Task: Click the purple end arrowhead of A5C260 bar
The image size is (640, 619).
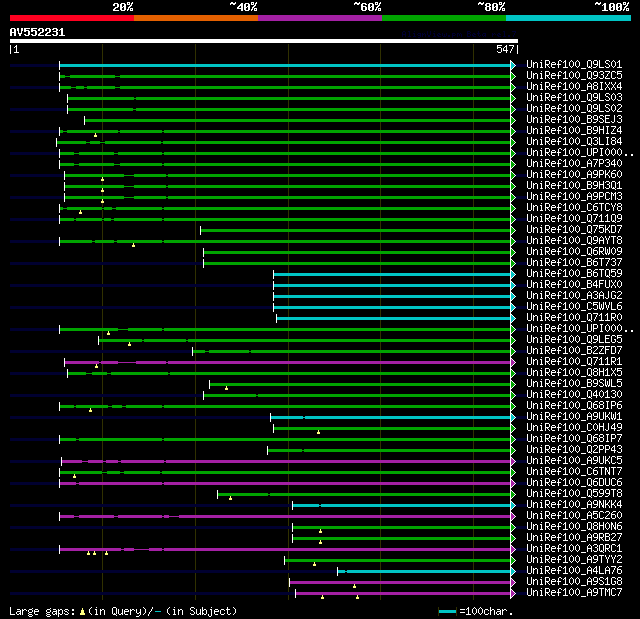Action: (513, 517)
